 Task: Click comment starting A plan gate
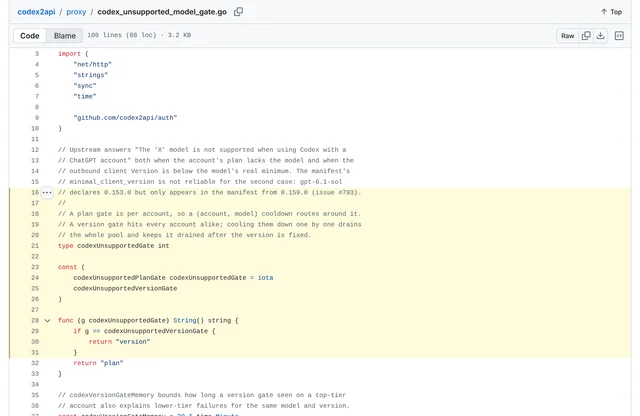(209, 214)
